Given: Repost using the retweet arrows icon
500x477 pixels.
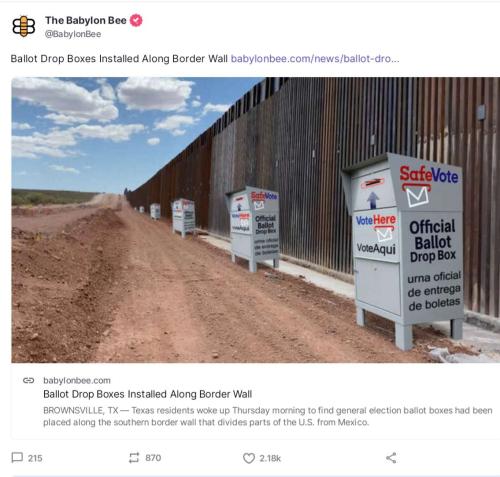Looking at the screenshot, I should (x=134, y=458).
